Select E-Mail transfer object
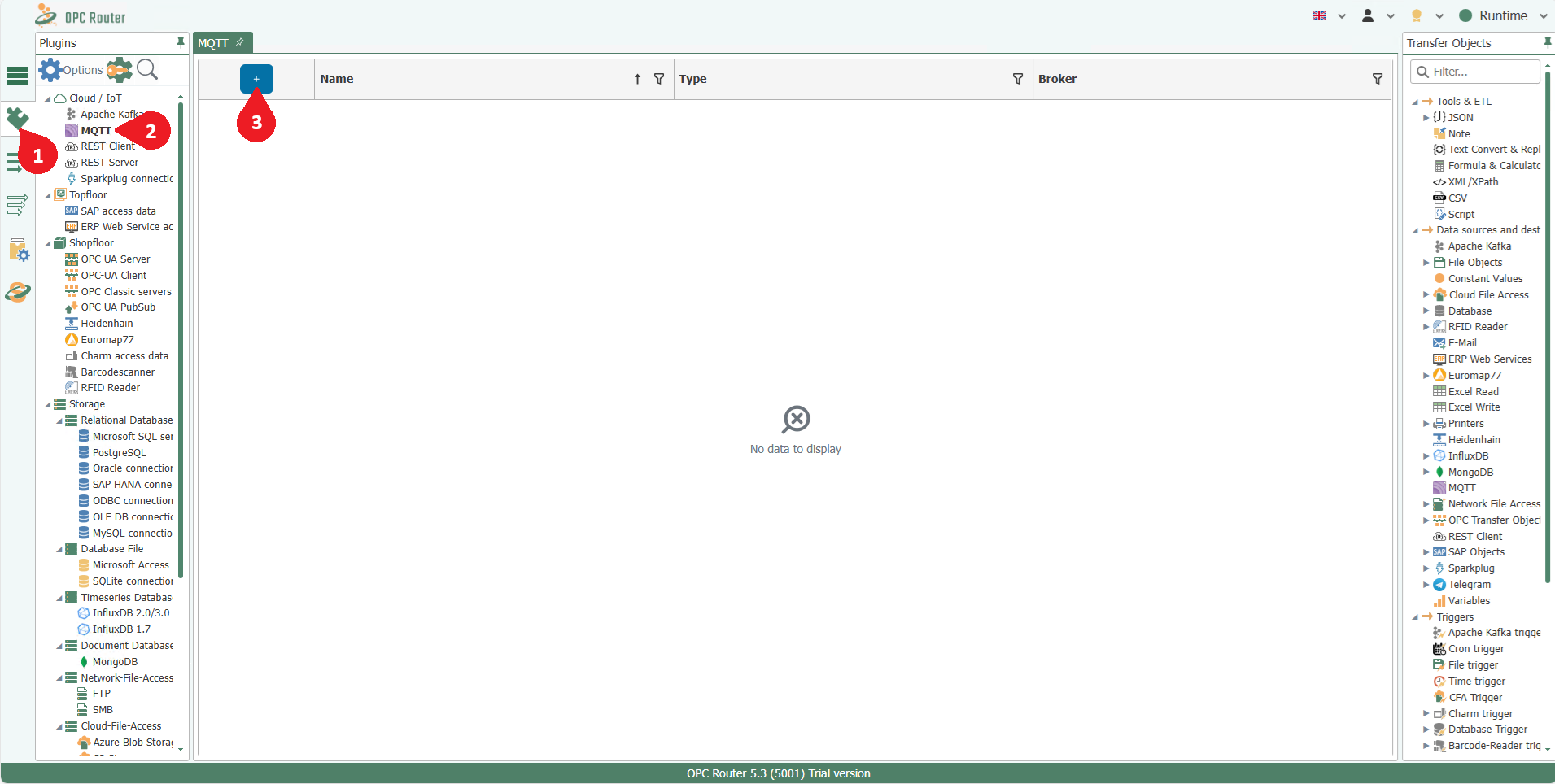Image resolution: width=1555 pixels, height=784 pixels. point(1462,343)
